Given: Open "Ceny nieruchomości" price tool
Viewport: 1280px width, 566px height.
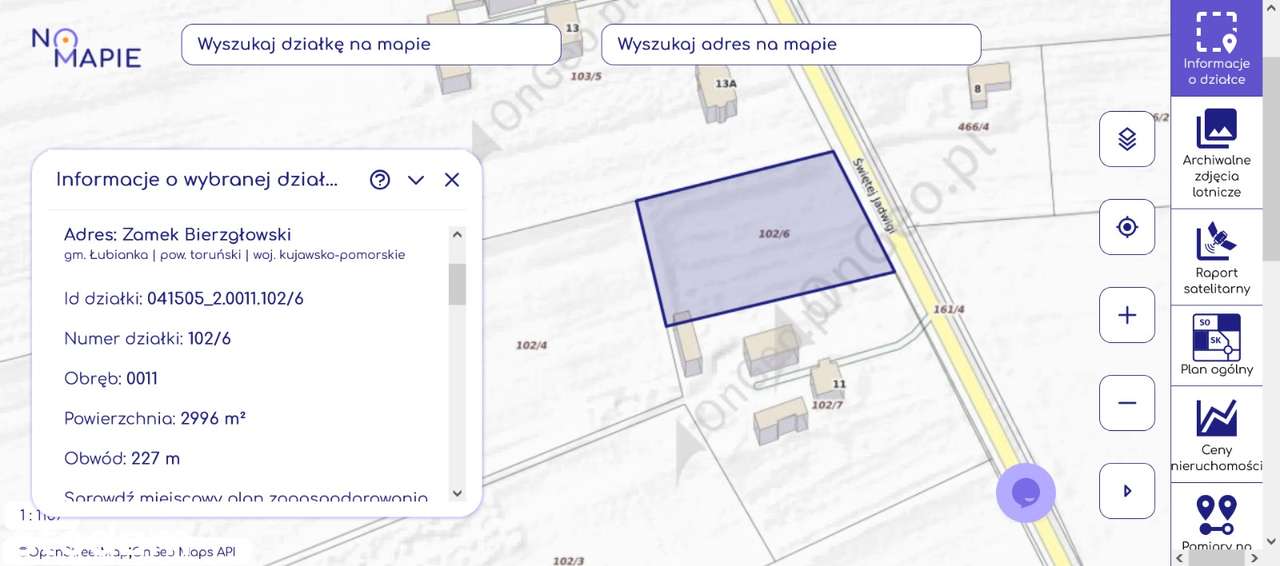Looking at the screenshot, I should (1216, 435).
